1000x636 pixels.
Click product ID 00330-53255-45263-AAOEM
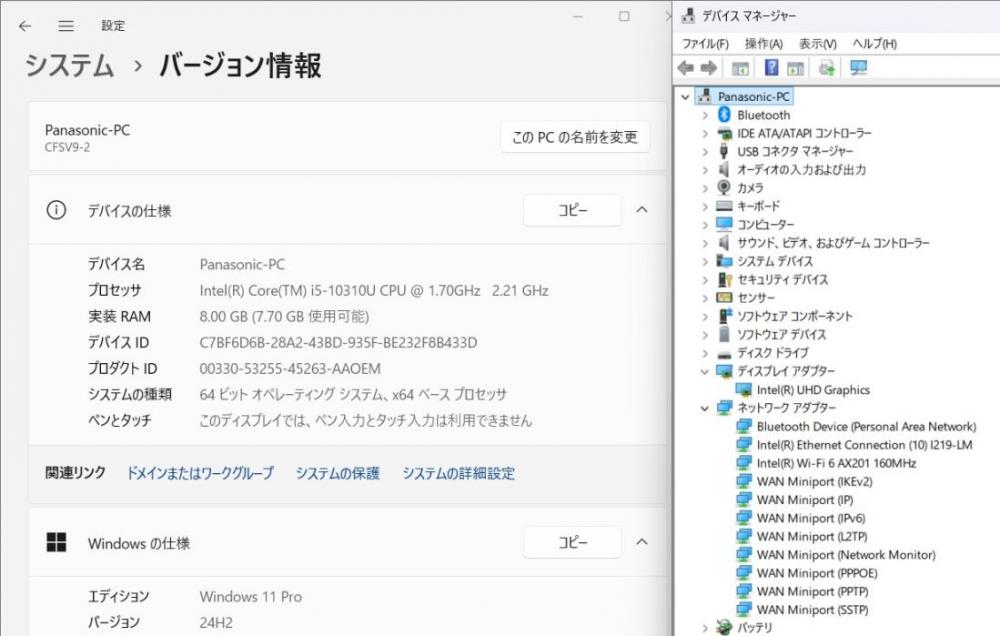(290, 369)
